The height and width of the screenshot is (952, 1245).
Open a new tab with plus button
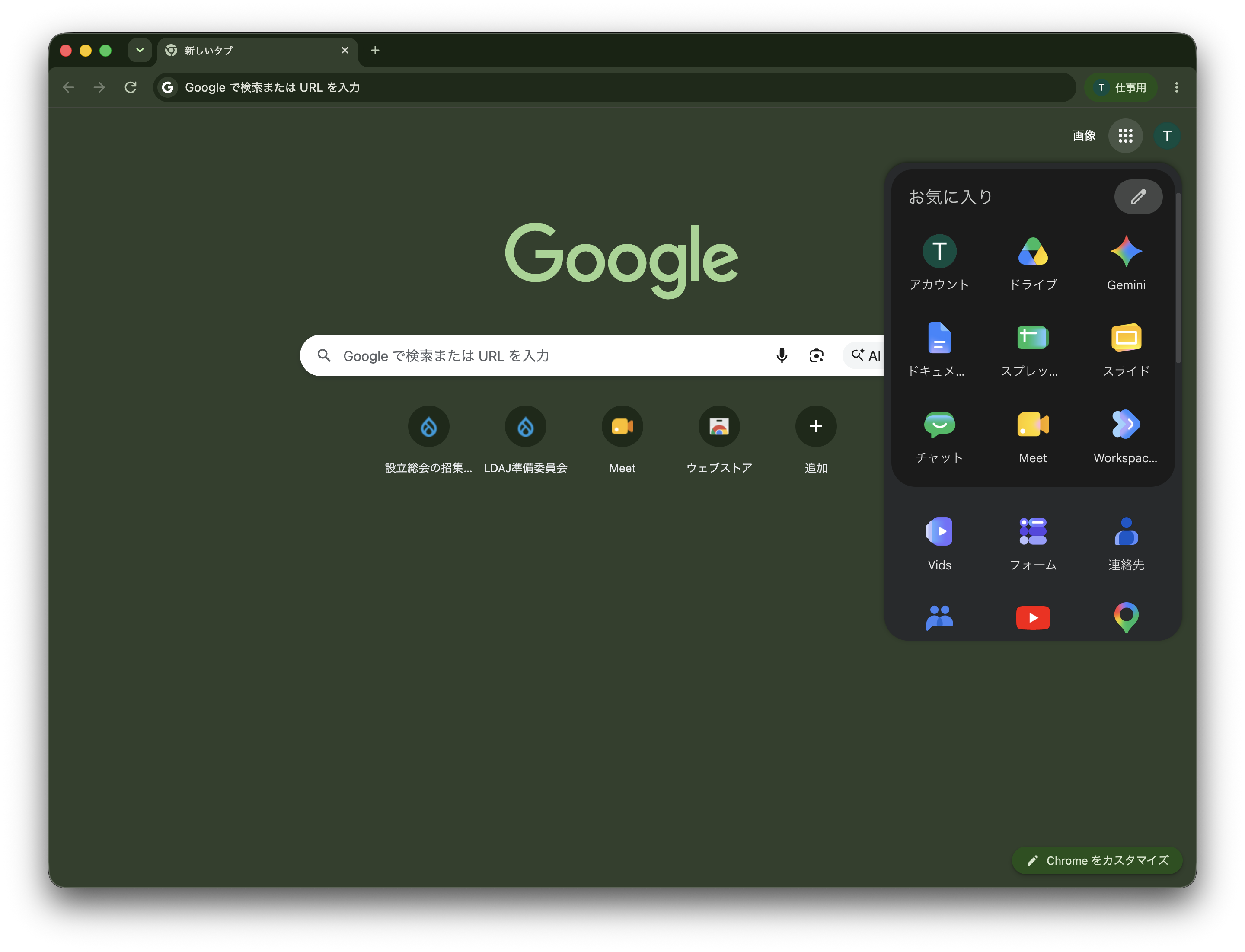click(375, 50)
